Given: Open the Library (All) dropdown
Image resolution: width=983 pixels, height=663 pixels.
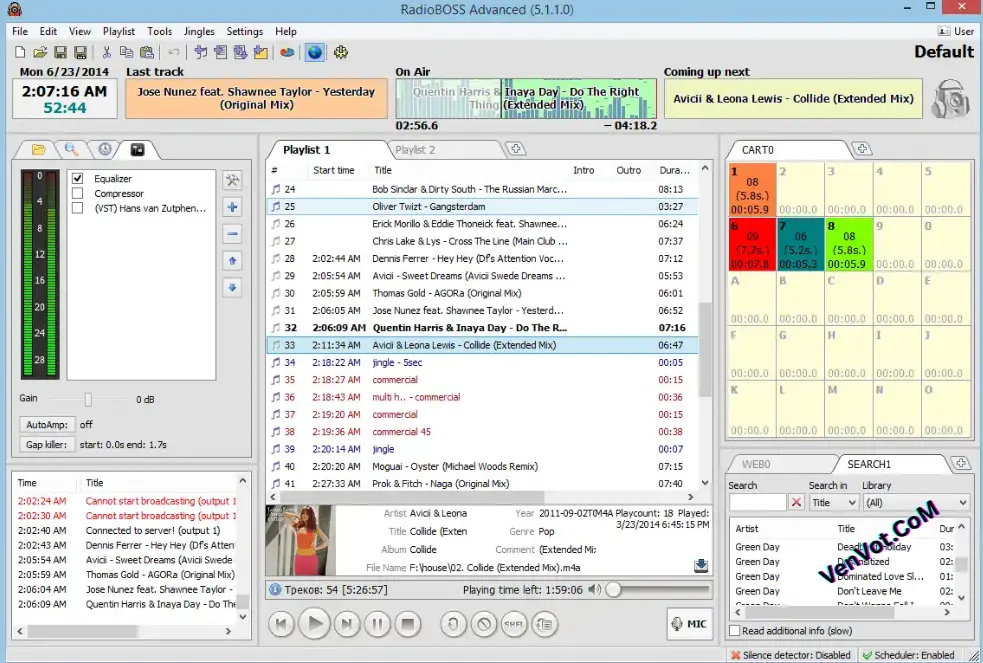Looking at the screenshot, I should click(915, 503).
